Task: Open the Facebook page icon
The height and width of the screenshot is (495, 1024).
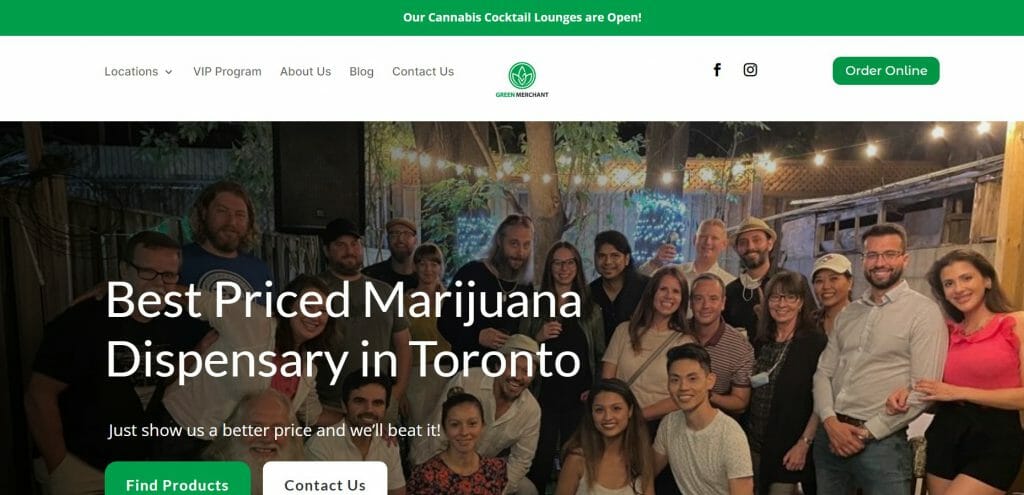Action: 717,70
